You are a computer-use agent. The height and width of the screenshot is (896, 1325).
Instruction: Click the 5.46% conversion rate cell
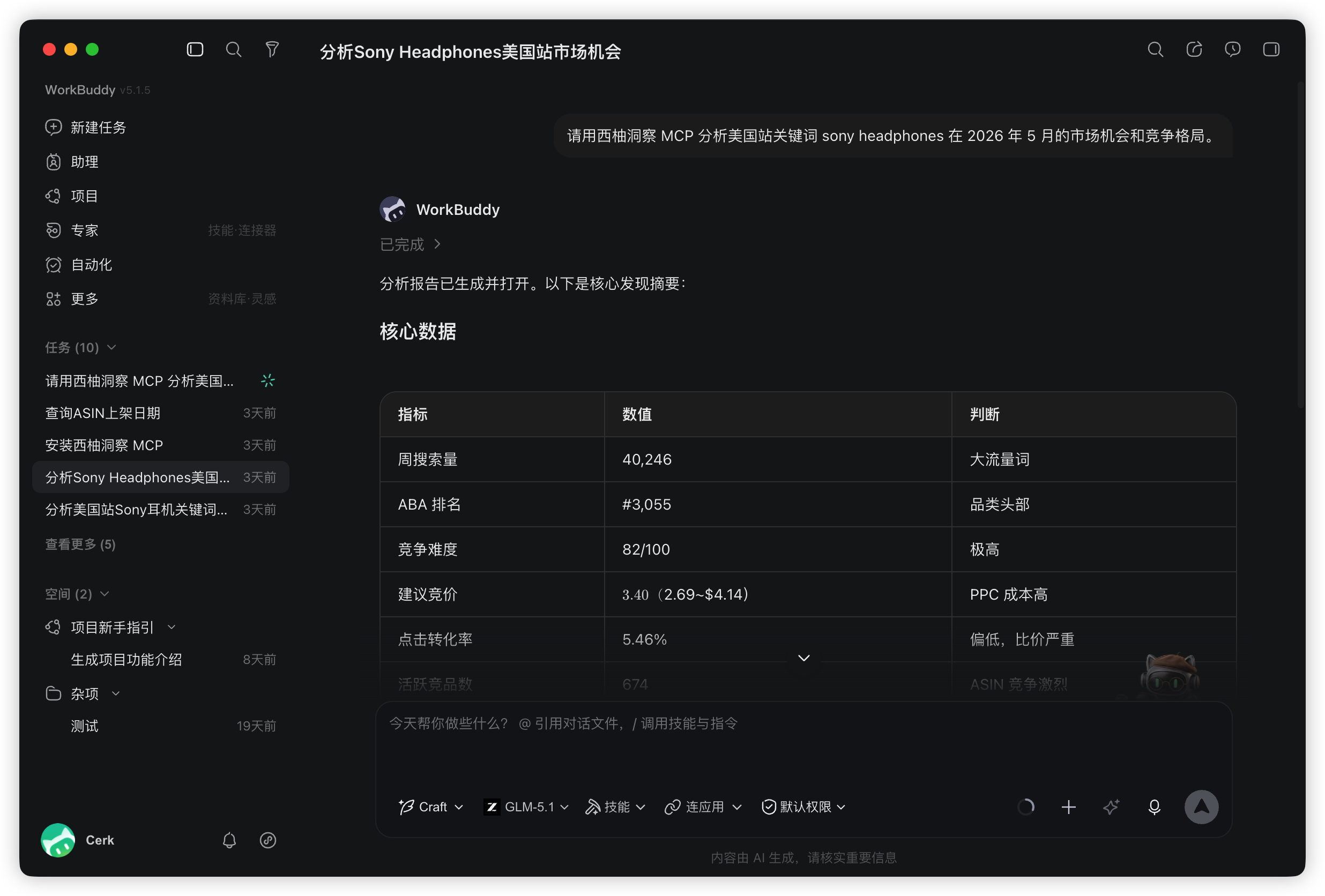coord(778,639)
